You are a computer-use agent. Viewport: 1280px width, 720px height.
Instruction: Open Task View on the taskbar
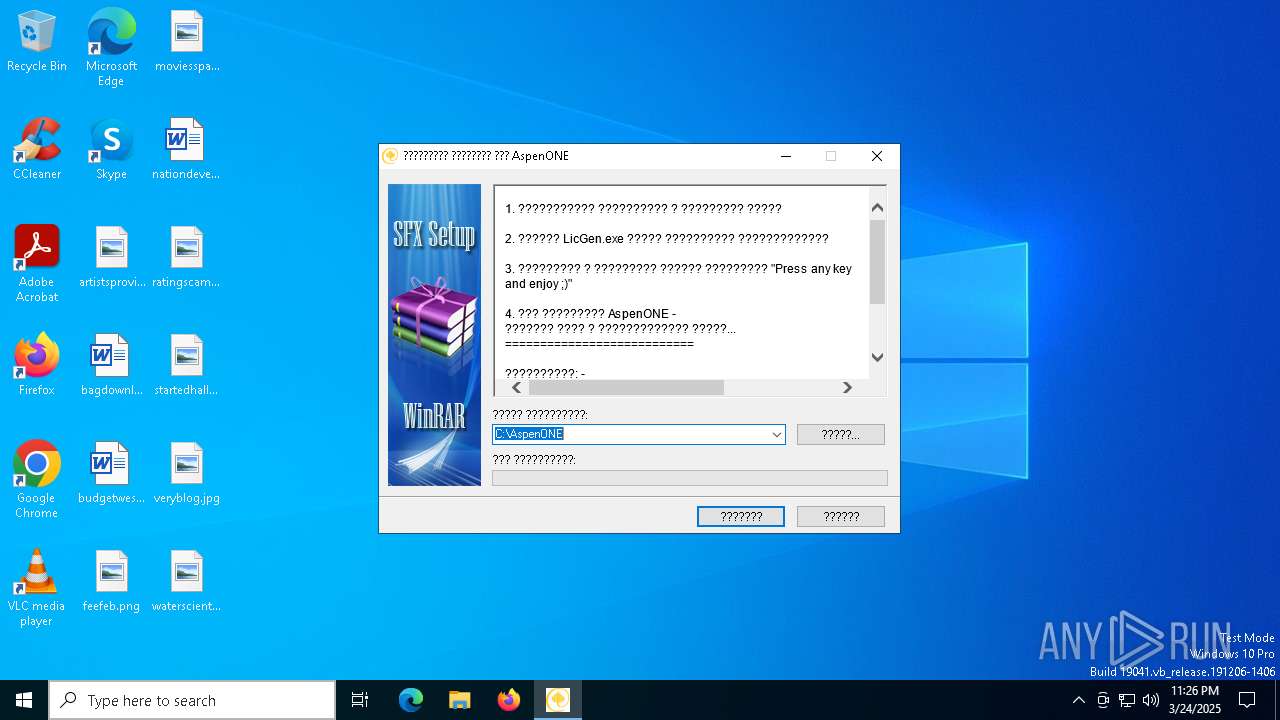(x=360, y=700)
